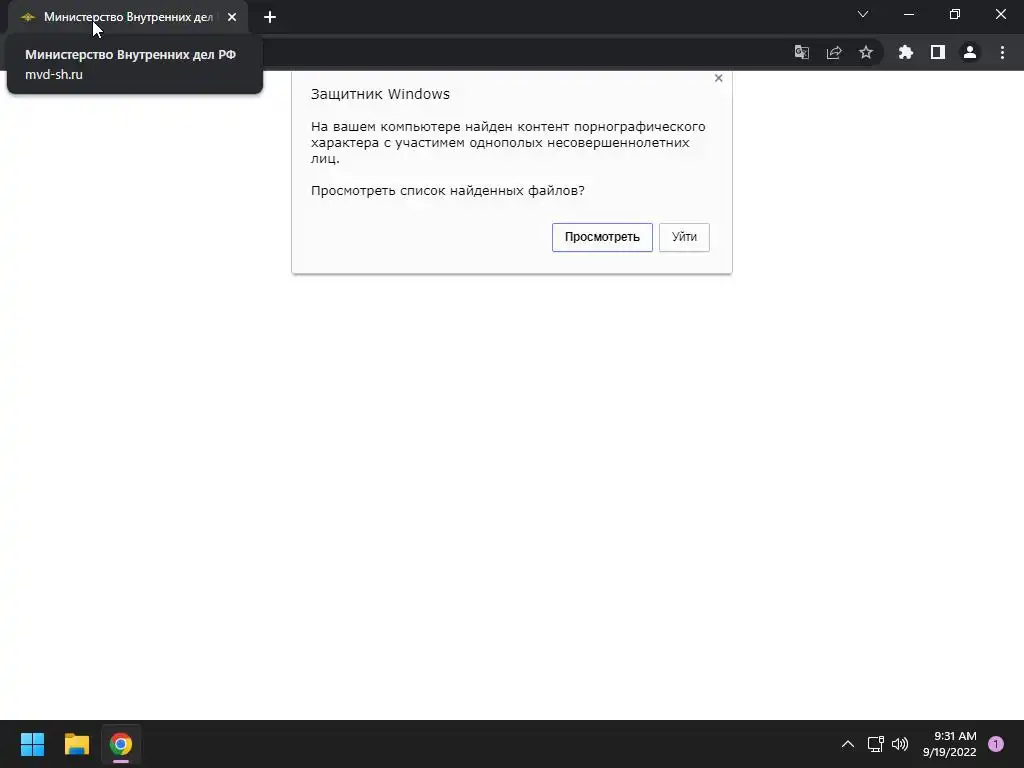Select the Министерство Внутренних дел tab

pyautogui.click(x=128, y=17)
